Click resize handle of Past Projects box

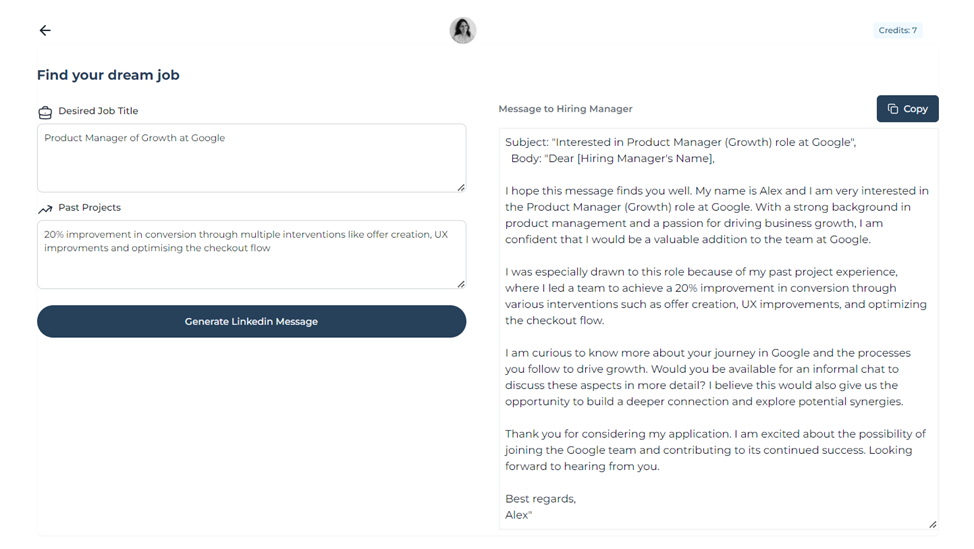tap(461, 284)
